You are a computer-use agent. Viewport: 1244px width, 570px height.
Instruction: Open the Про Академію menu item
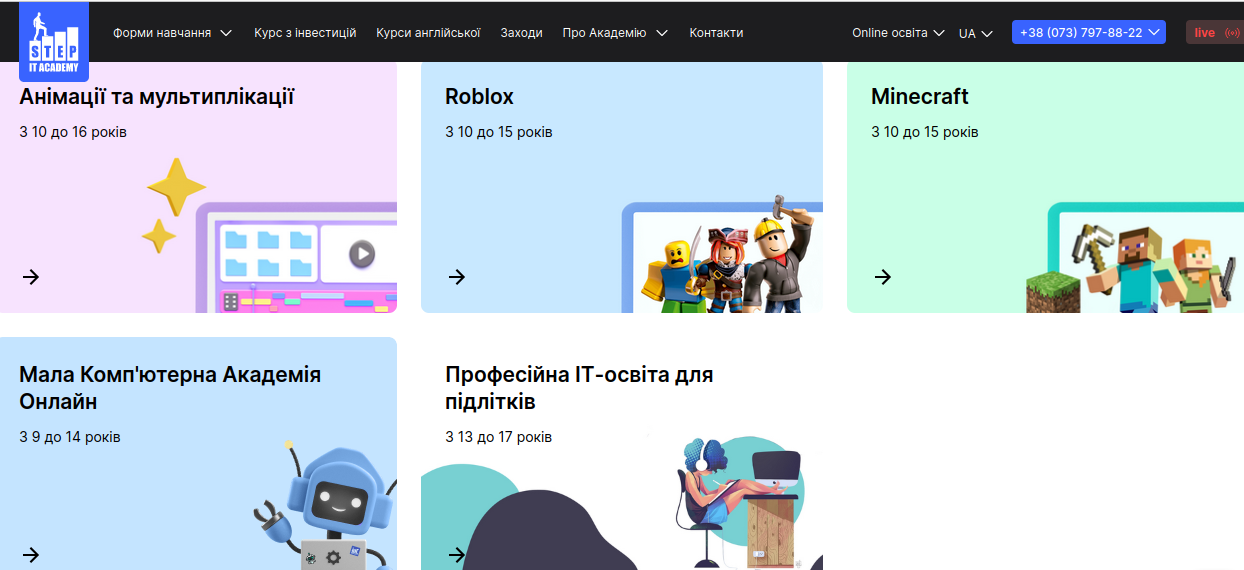point(604,33)
